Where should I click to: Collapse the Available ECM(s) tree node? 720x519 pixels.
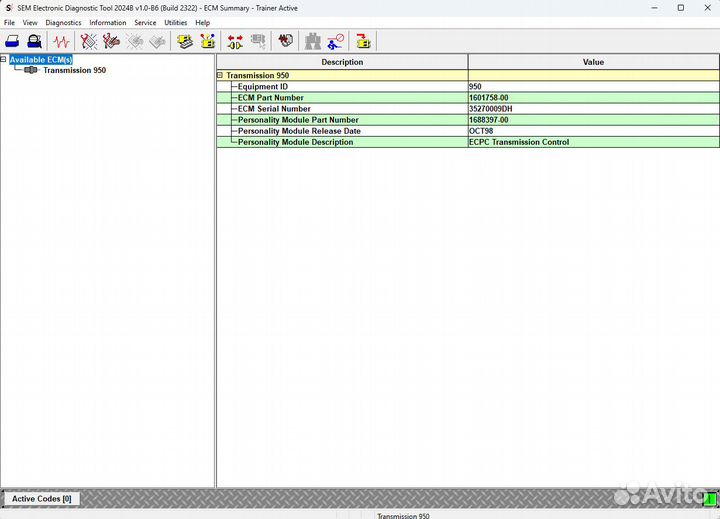pos(4,60)
